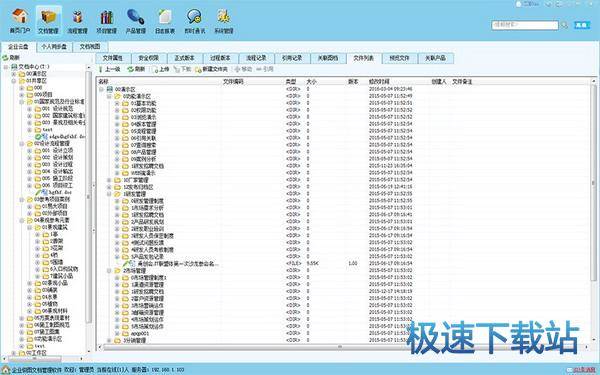Launch the 即时通讯 instant messaging icon
Viewport: 600px width, 375px height.
[195, 21]
